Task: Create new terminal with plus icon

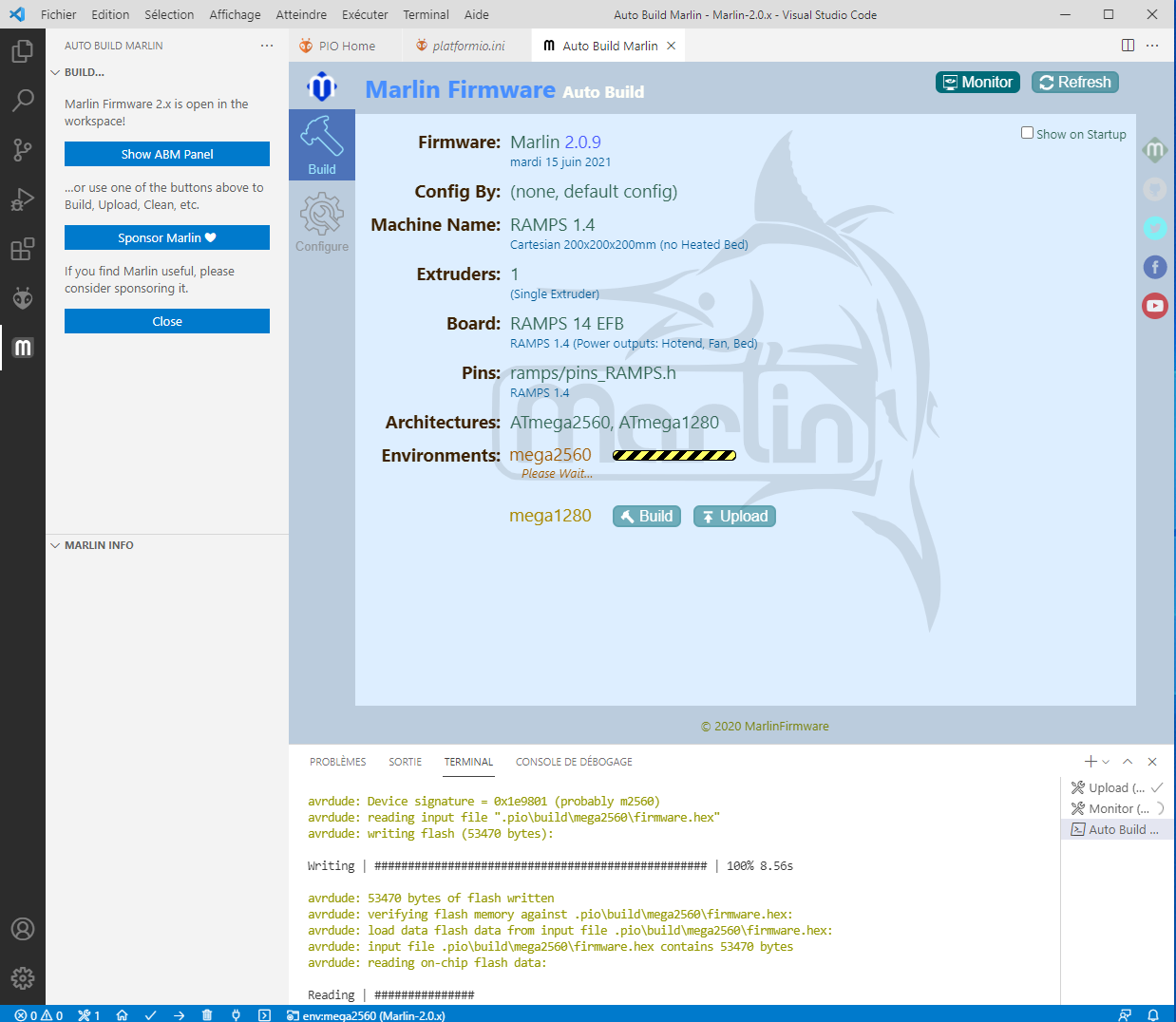Action: [x=1091, y=762]
